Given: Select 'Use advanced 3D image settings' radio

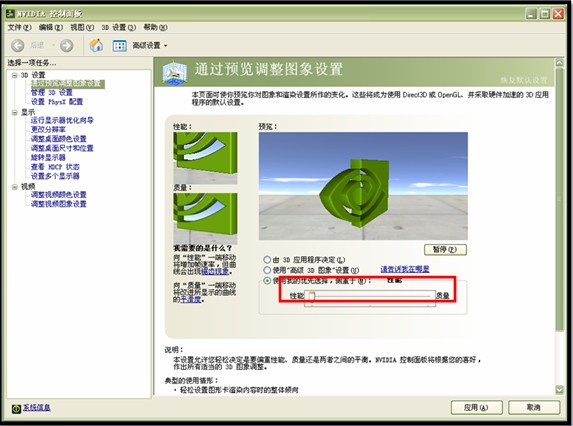Looking at the screenshot, I should click(267, 270).
